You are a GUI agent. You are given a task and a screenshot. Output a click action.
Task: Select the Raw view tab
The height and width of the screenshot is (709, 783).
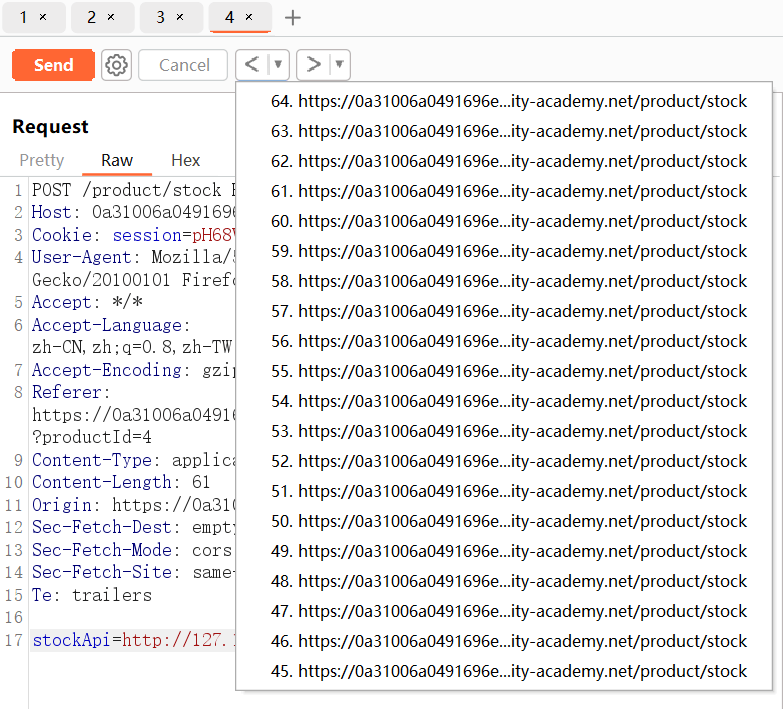[x=117, y=160]
